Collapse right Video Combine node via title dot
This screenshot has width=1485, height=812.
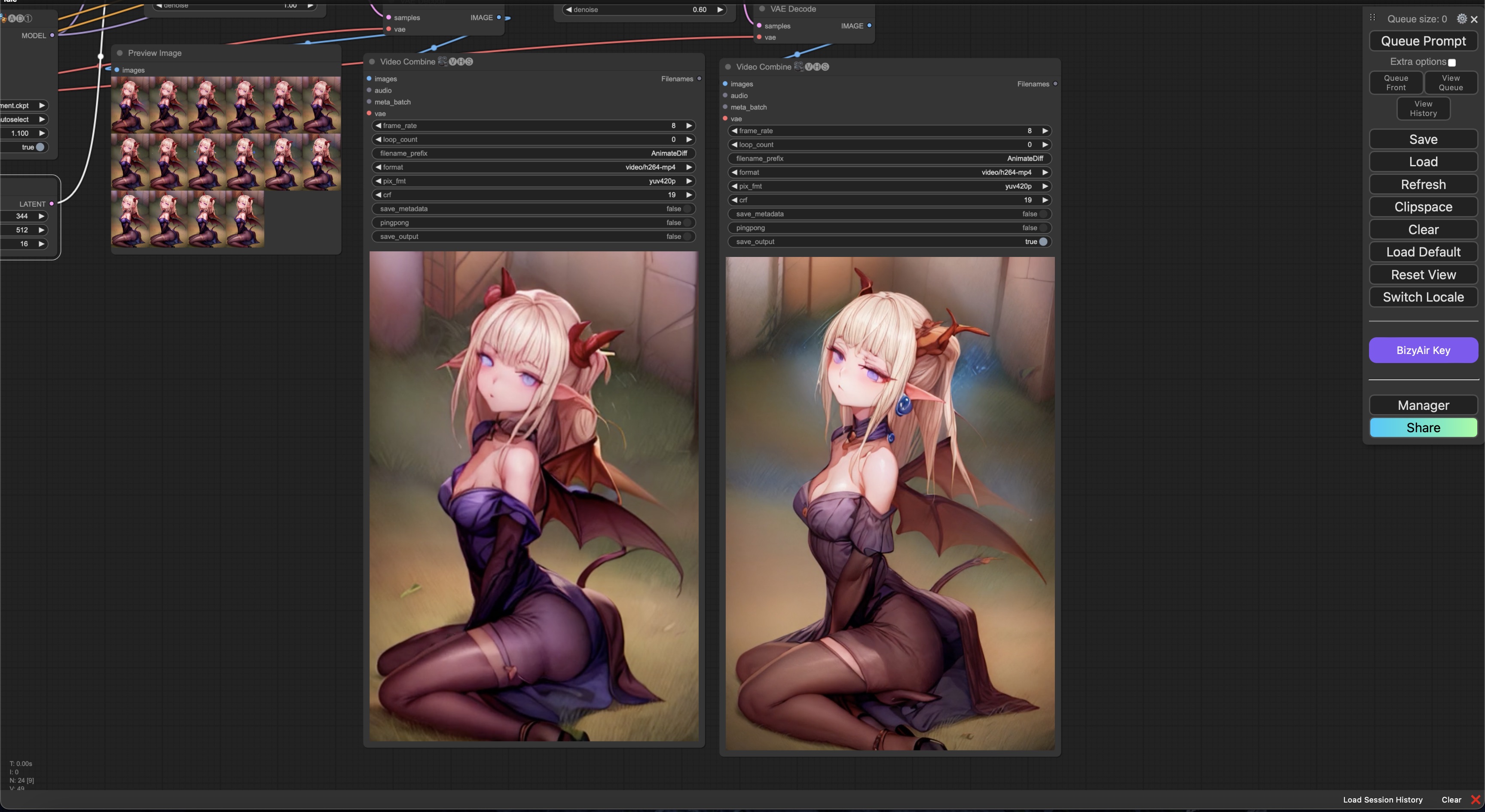[728, 67]
